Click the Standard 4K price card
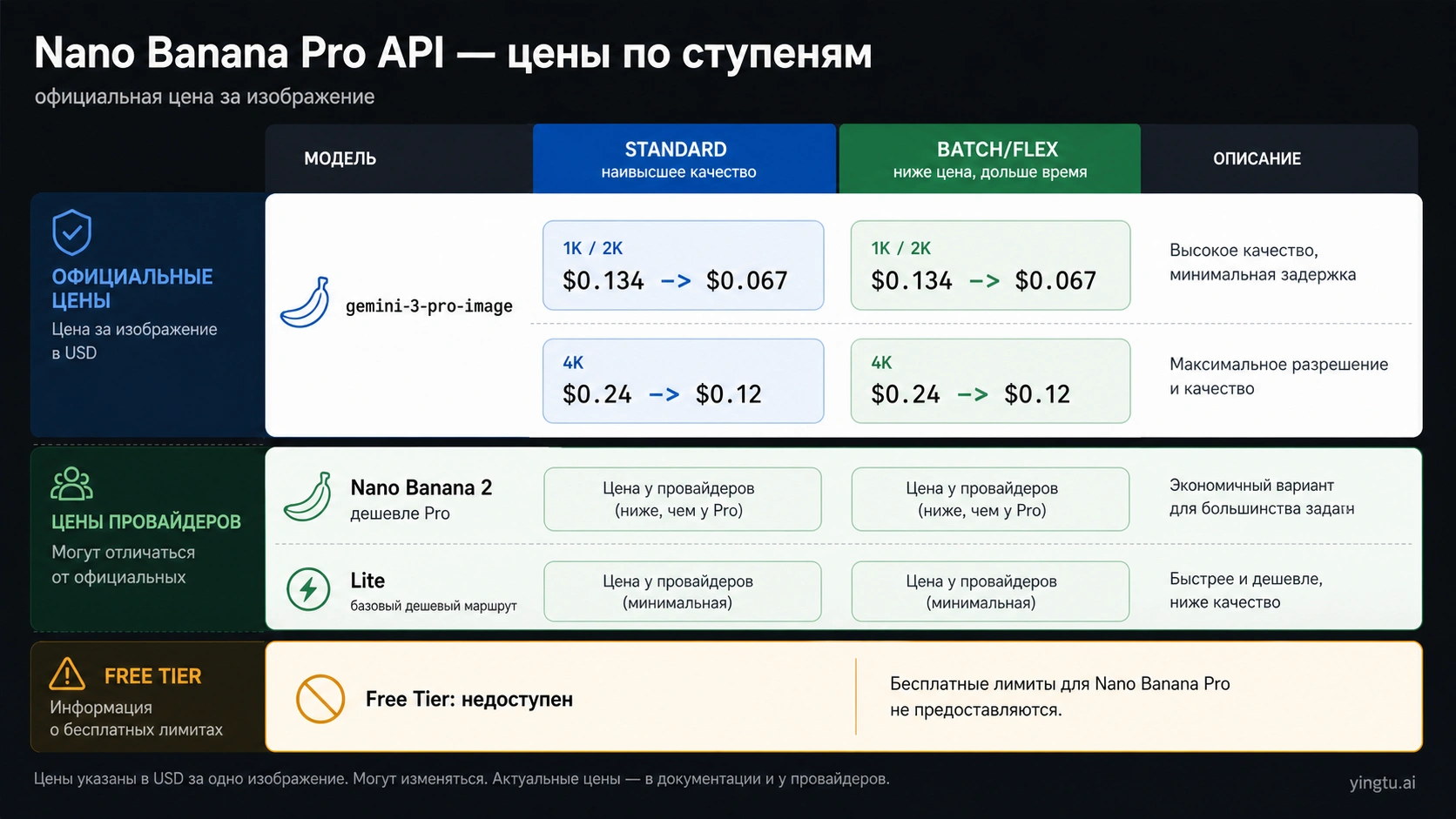 [684, 381]
